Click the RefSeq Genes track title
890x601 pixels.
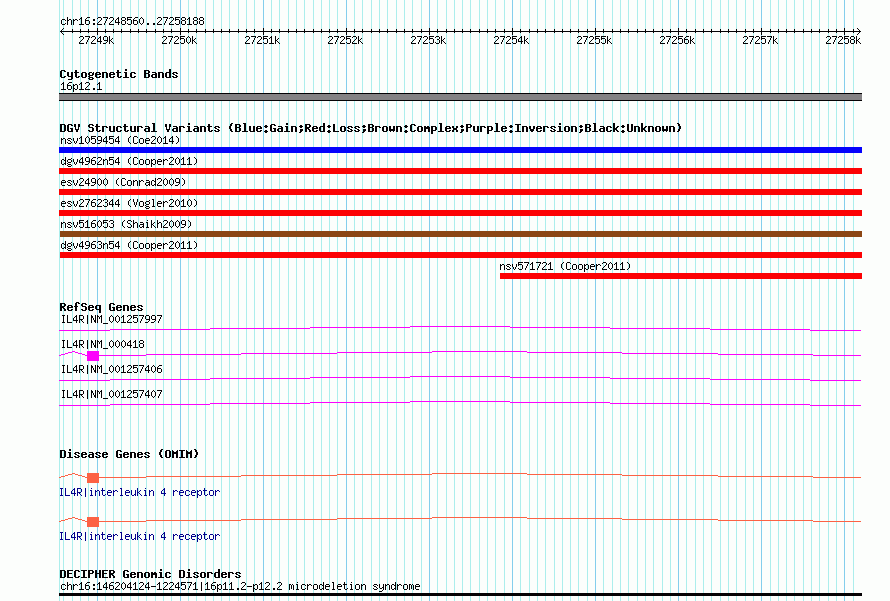tap(101, 307)
